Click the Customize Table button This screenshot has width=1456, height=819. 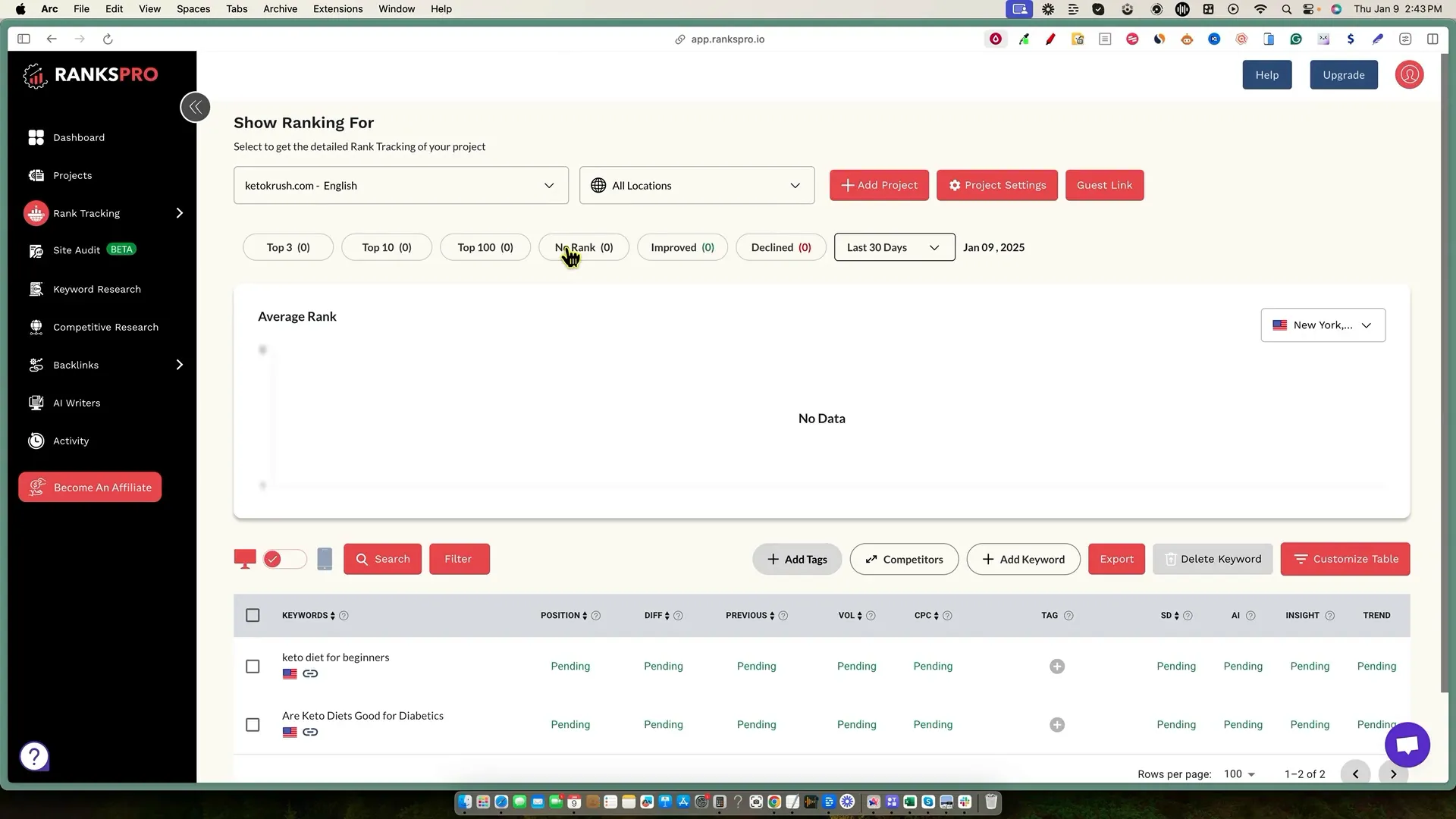click(x=1345, y=560)
